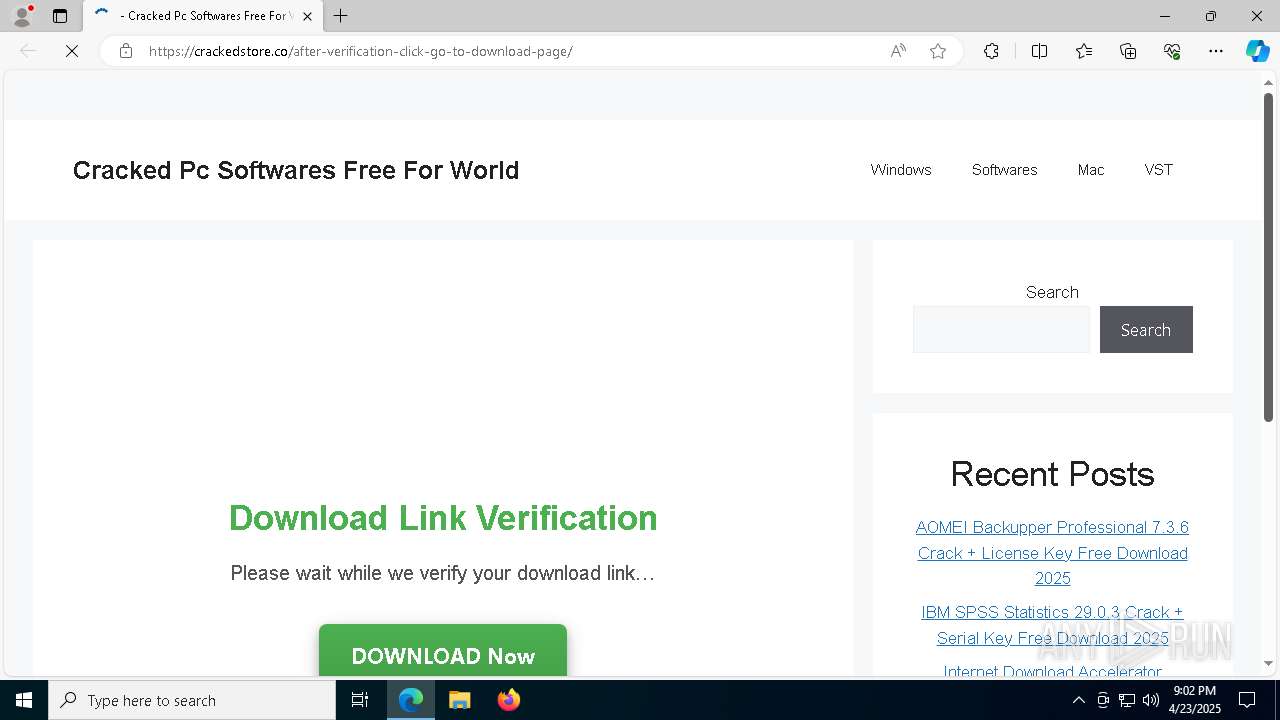Open the notification center icon
Viewport: 1280px width, 720px height.
1247,700
